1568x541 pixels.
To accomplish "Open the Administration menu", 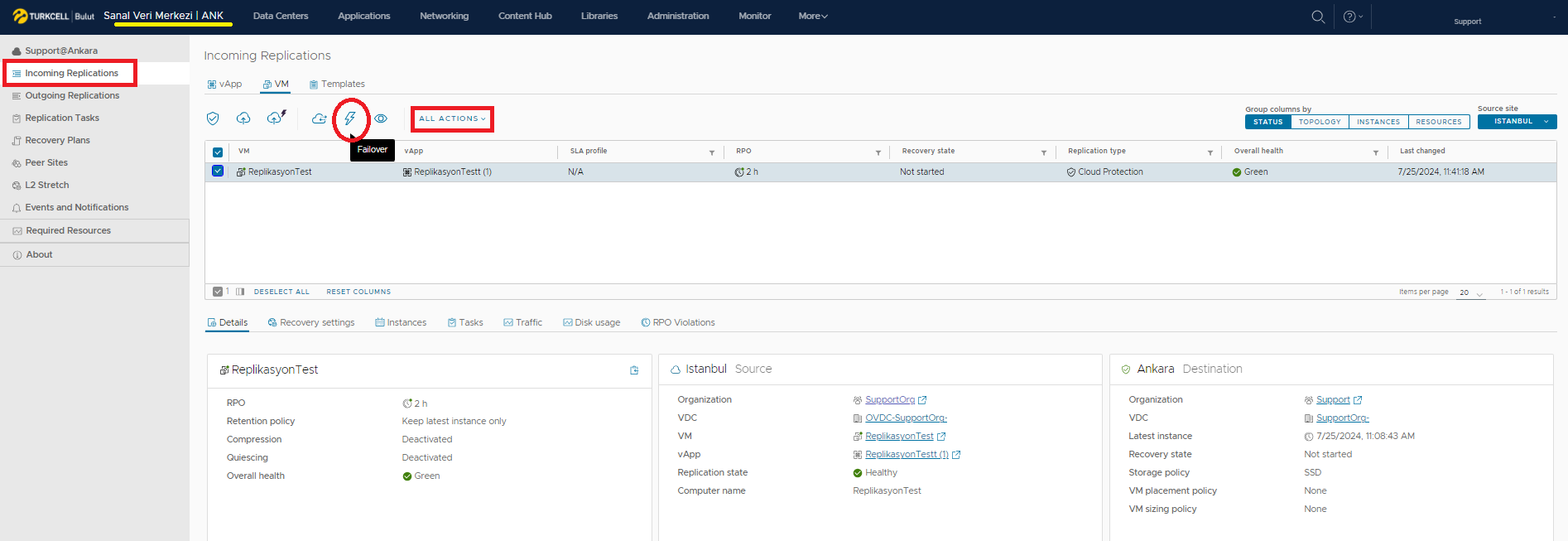I will pyautogui.click(x=678, y=16).
